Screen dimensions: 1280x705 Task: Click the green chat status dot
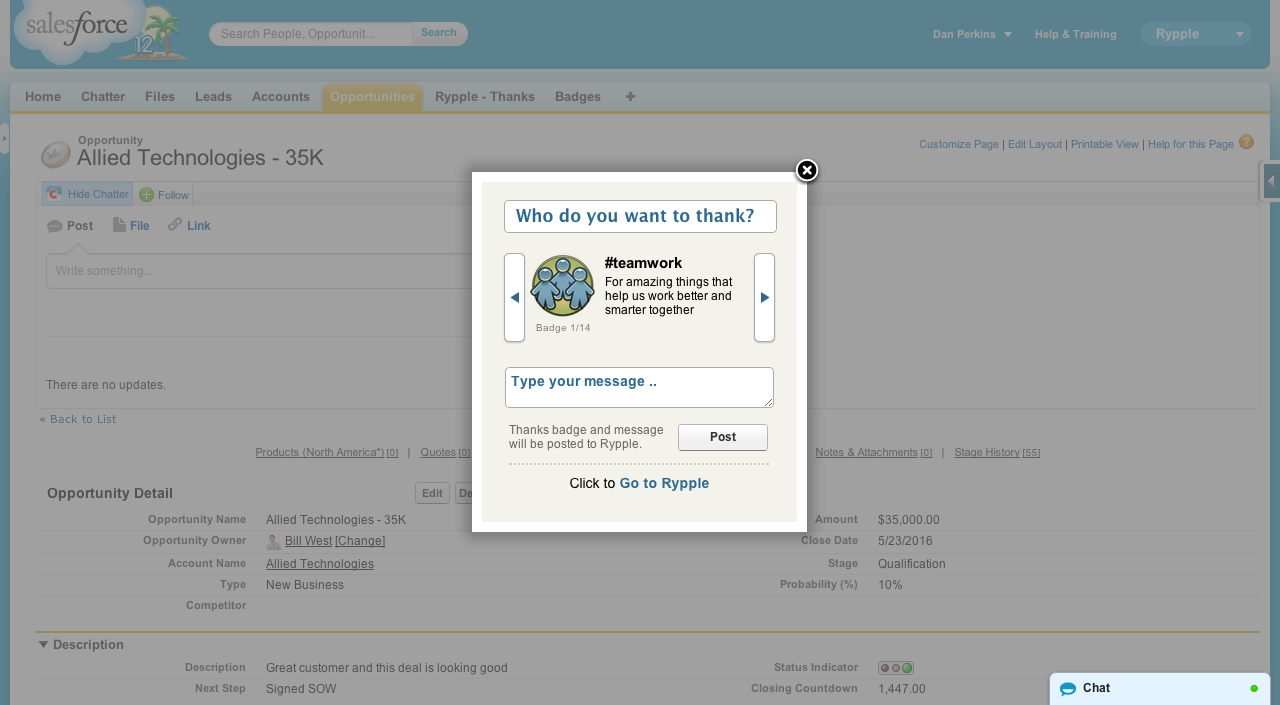point(1254,689)
